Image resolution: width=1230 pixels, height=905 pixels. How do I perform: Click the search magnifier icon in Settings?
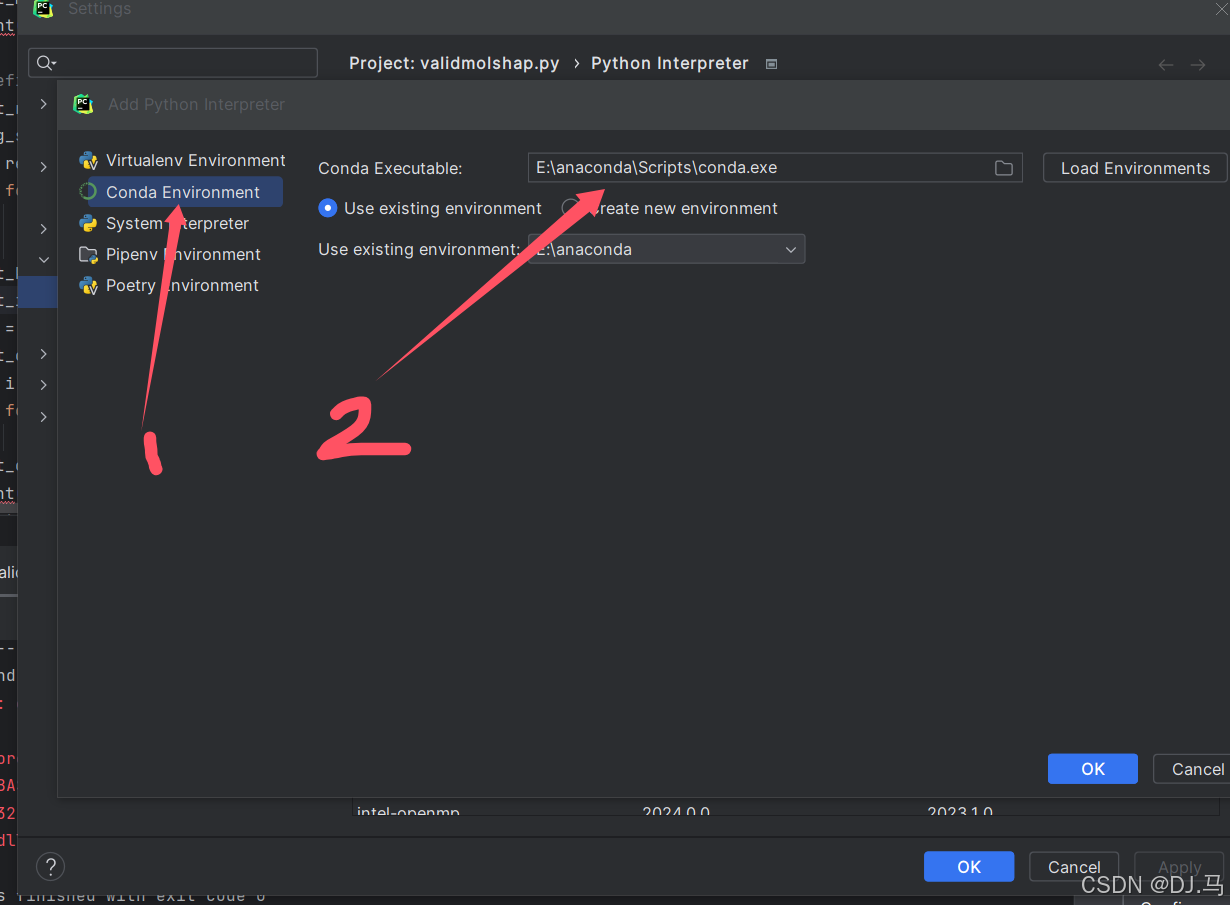point(46,63)
